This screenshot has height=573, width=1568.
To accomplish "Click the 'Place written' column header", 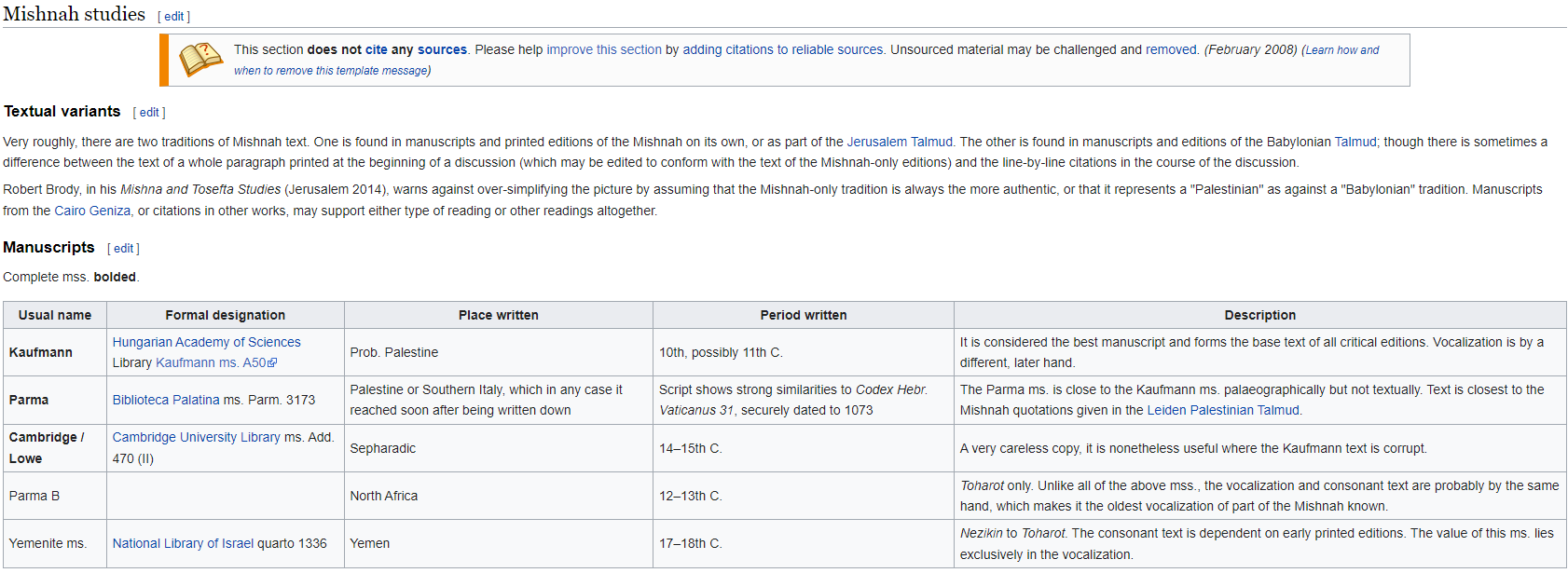I will [499, 316].
